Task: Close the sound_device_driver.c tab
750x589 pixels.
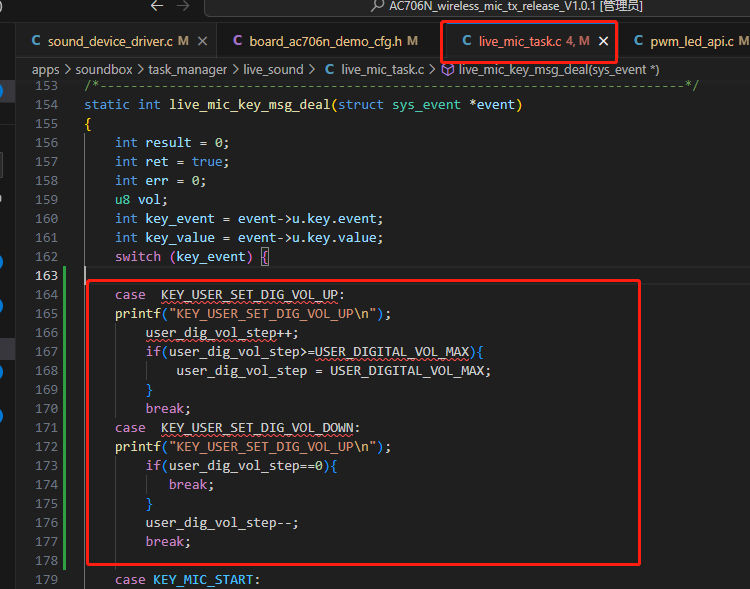Action: pyautogui.click(x=202, y=41)
